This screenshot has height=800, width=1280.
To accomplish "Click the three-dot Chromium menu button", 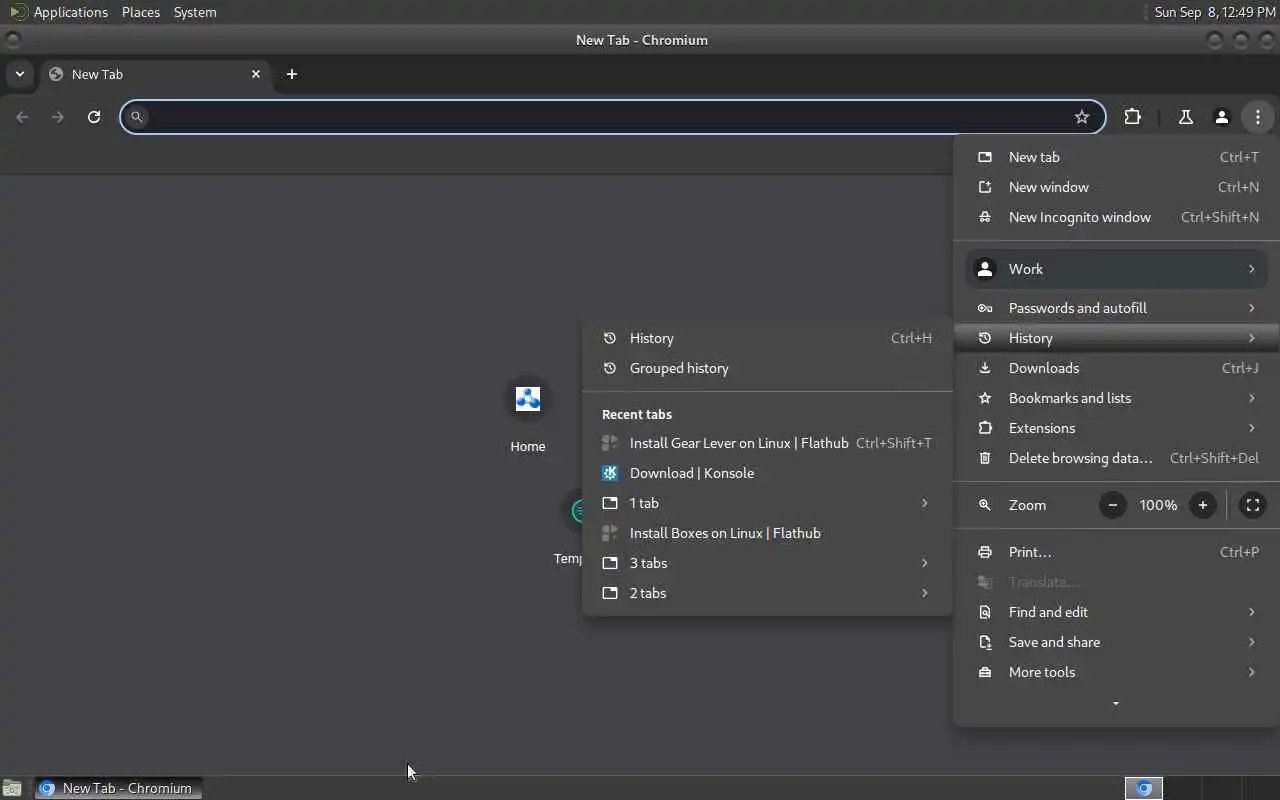I will pyautogui.click(x=1258, y=117).
